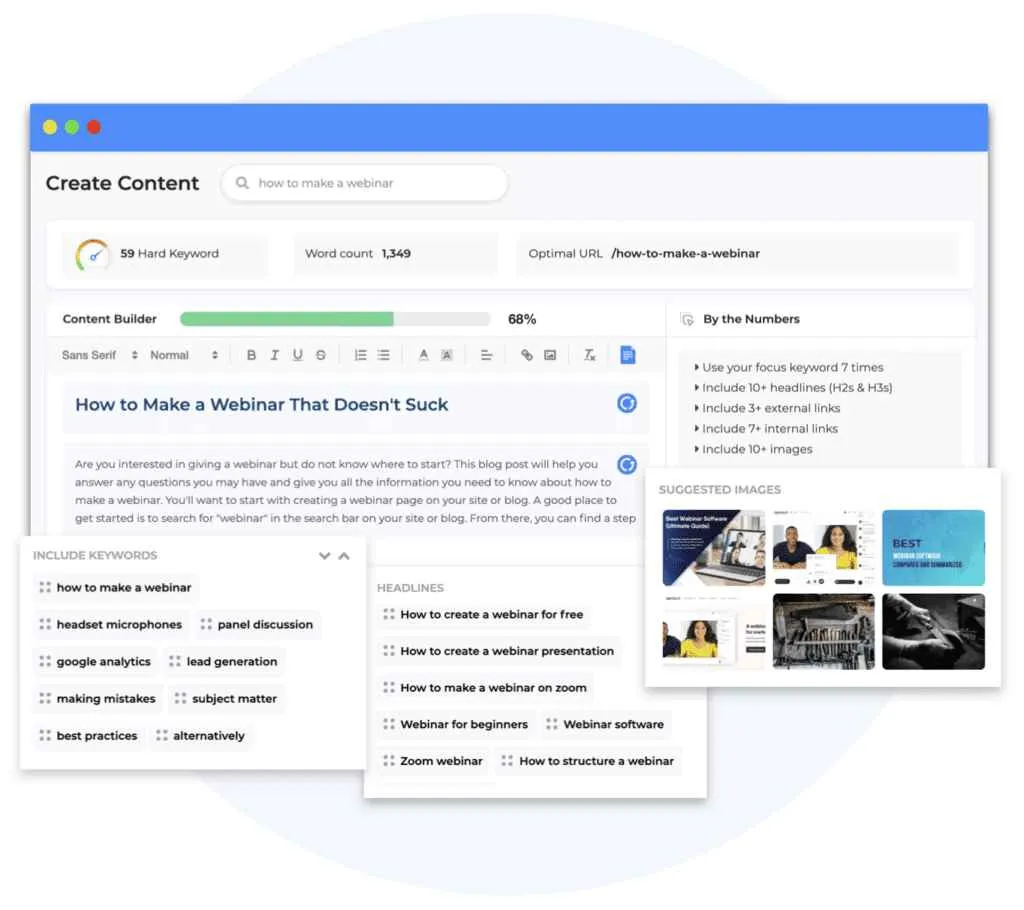Insert a numbered list
This screenshot has width=1024, height=910.
pyautogui.click(x=360, y=355)
